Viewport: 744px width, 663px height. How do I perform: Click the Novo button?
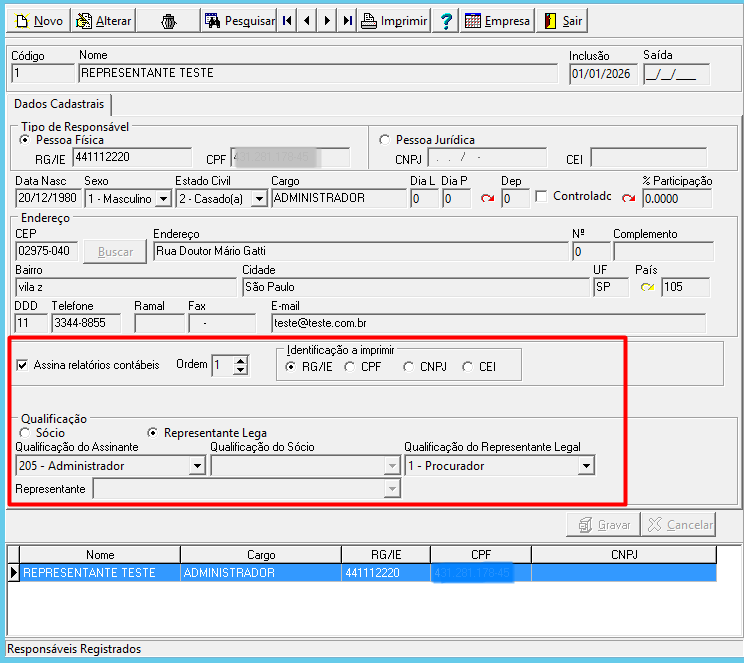tap(38, 21)
